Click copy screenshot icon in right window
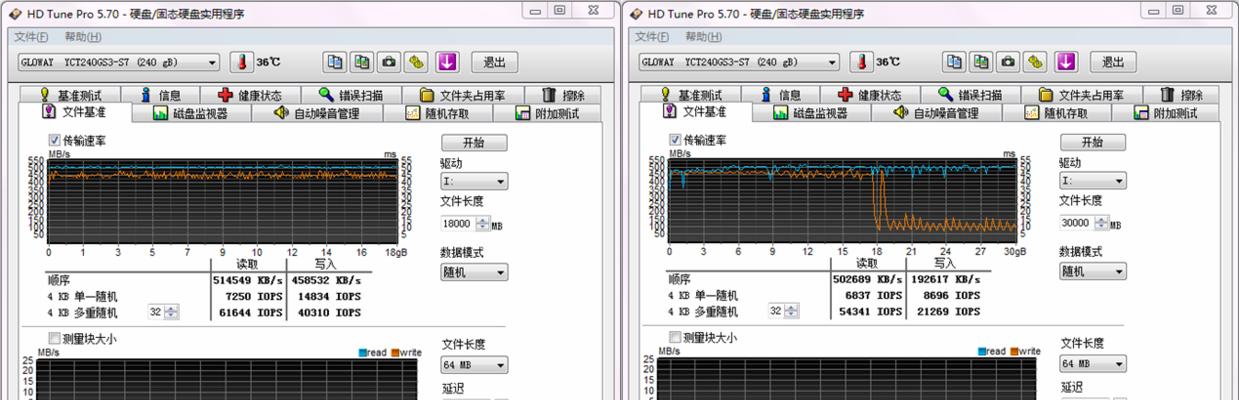Image resolution: width=1239 pixels, height=400 pixels. pos(983,62)
